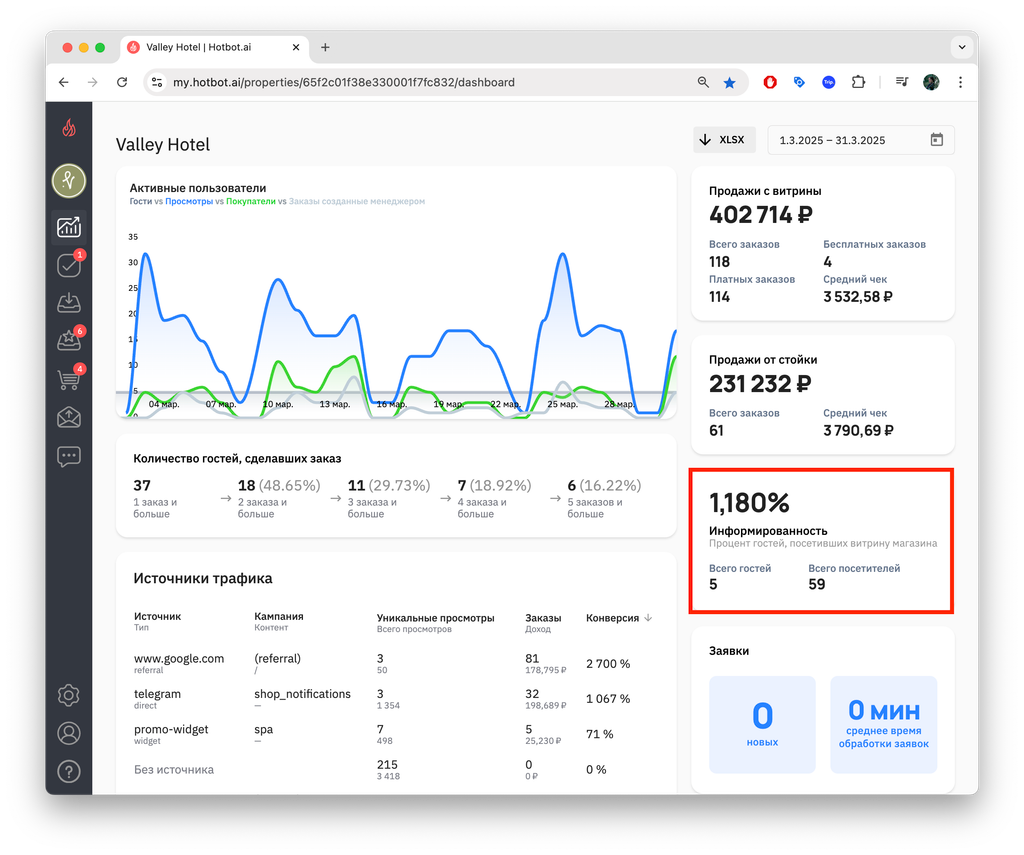Download the XLSX report
The height and width of the screenshot is (855, 1024).
click(x=724, y=140)
